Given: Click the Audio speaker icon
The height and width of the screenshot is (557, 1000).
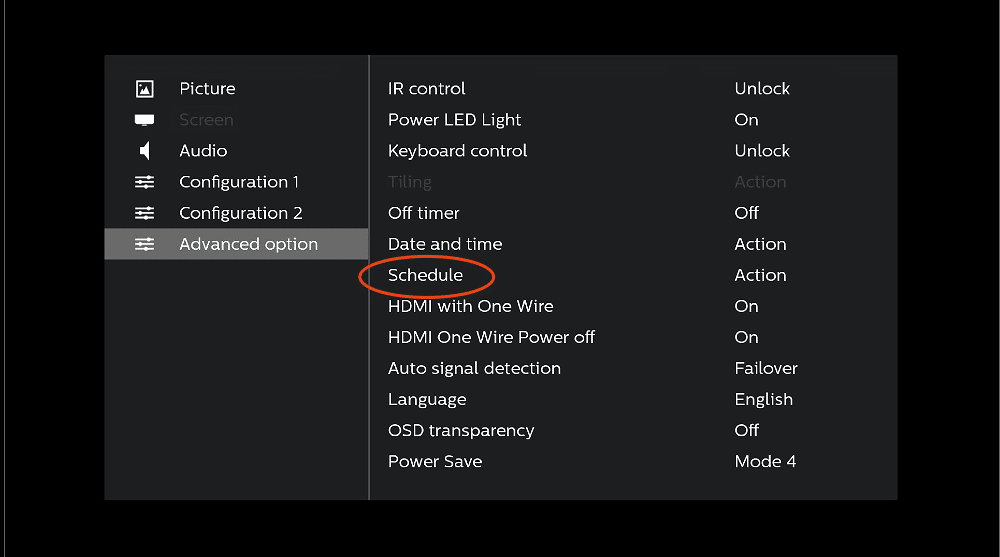Looking at the screenshot, I should tap(145, 151).
